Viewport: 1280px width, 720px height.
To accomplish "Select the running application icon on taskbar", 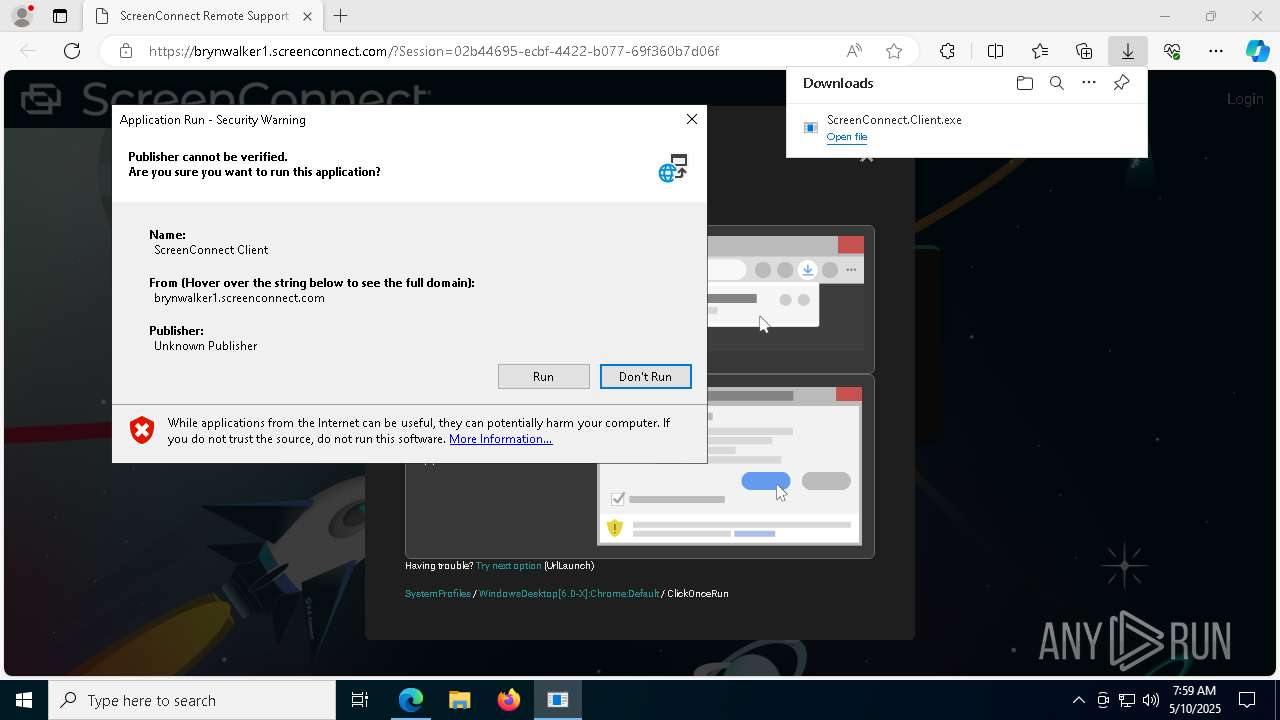I will point(557,700).
